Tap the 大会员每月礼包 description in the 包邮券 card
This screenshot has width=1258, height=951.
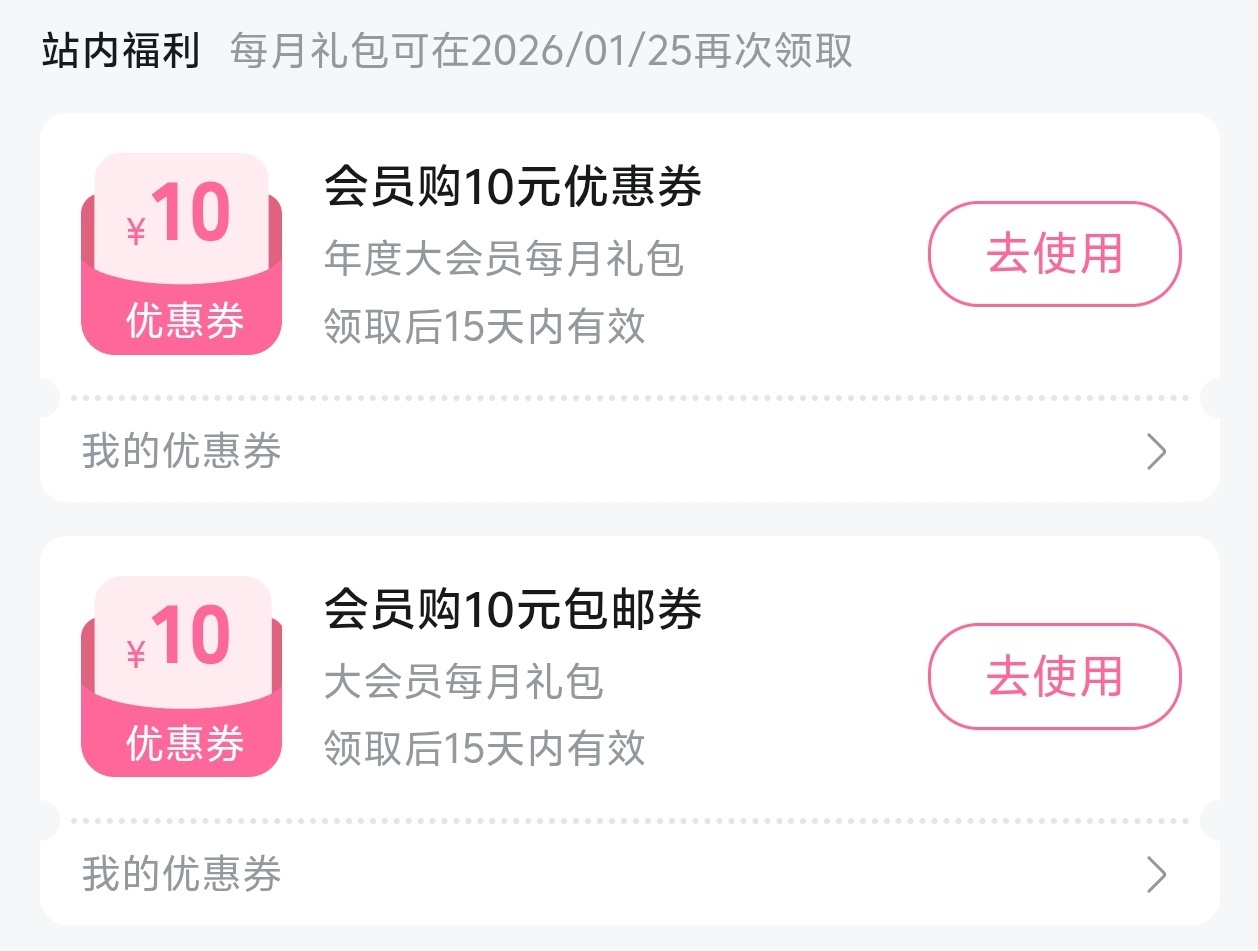tap(464, 682)
